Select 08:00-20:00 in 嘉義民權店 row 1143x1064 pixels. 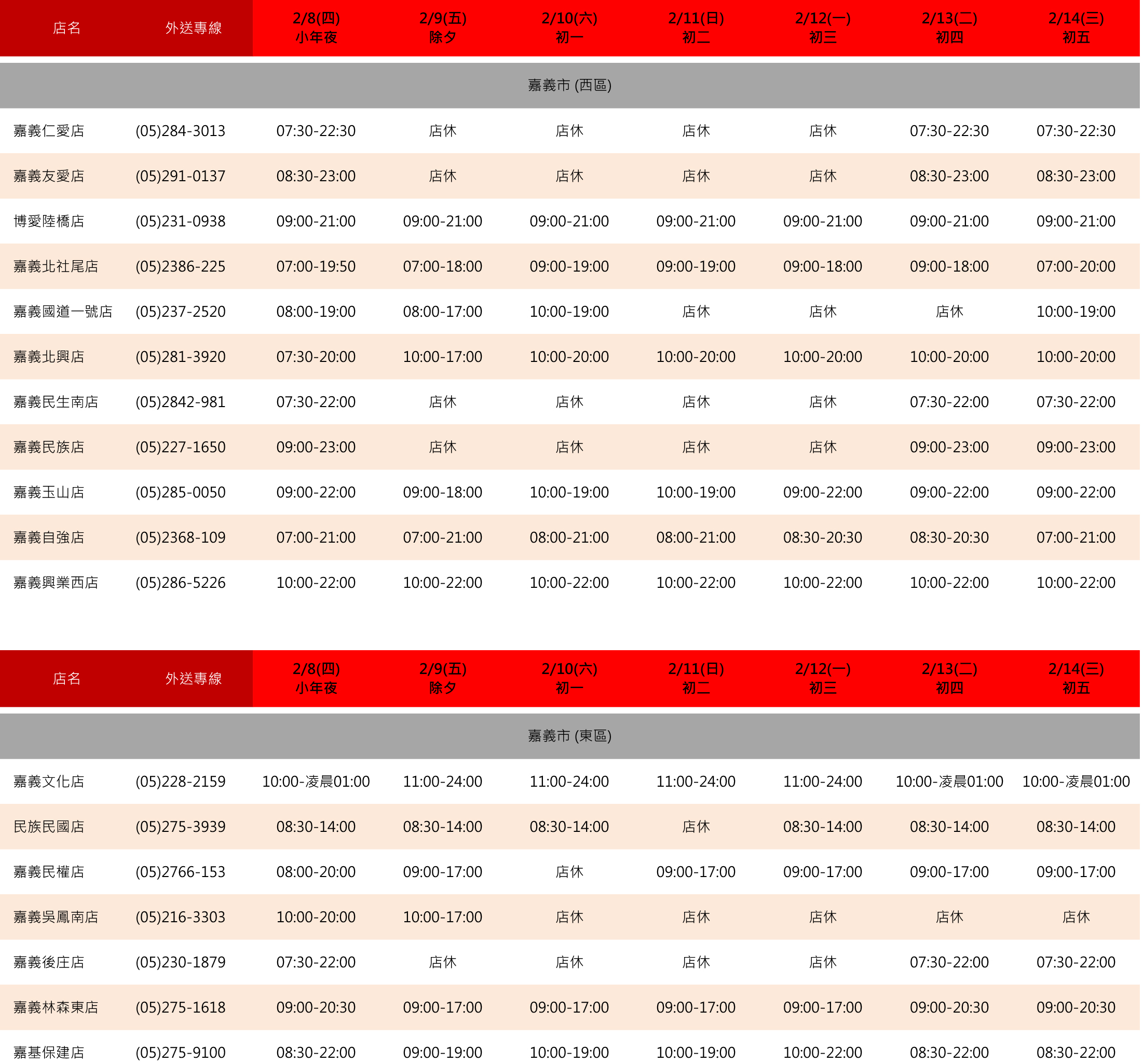(x=316, y=872)
